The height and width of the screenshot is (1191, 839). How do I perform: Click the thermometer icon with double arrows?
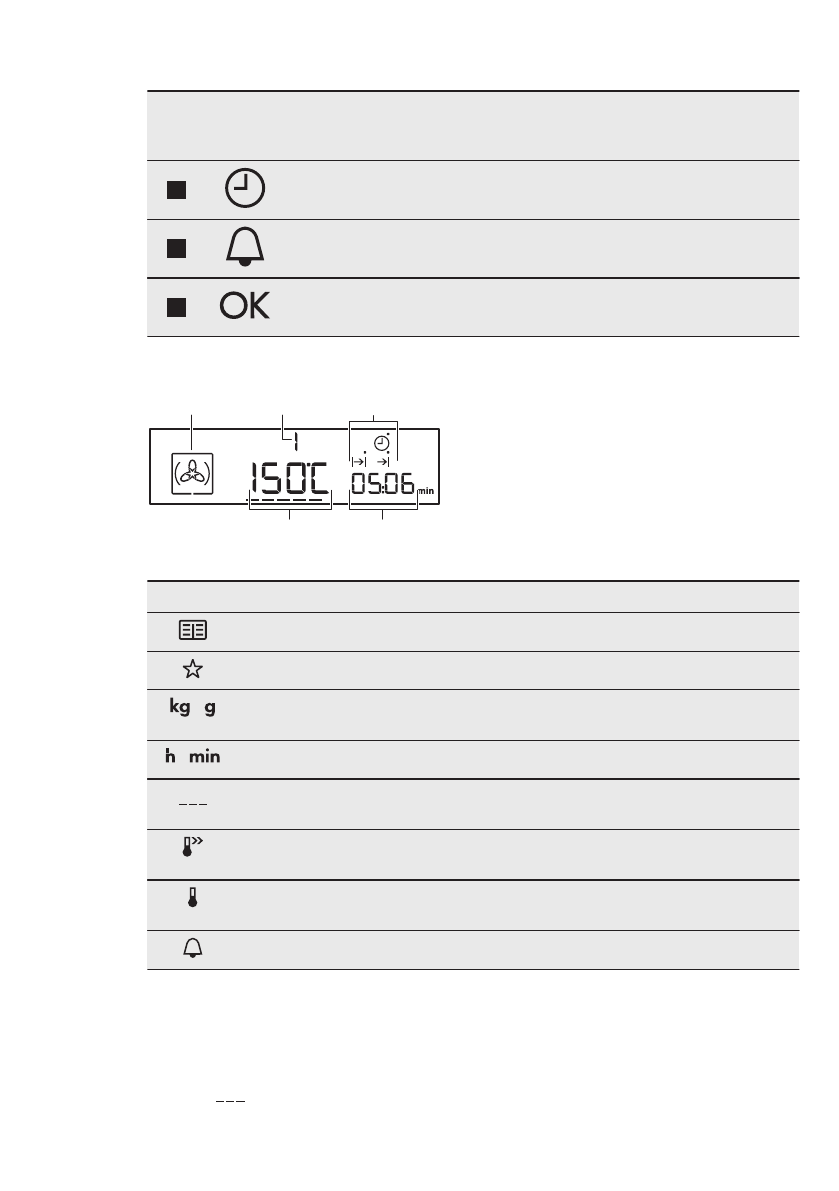pos(191,849)
